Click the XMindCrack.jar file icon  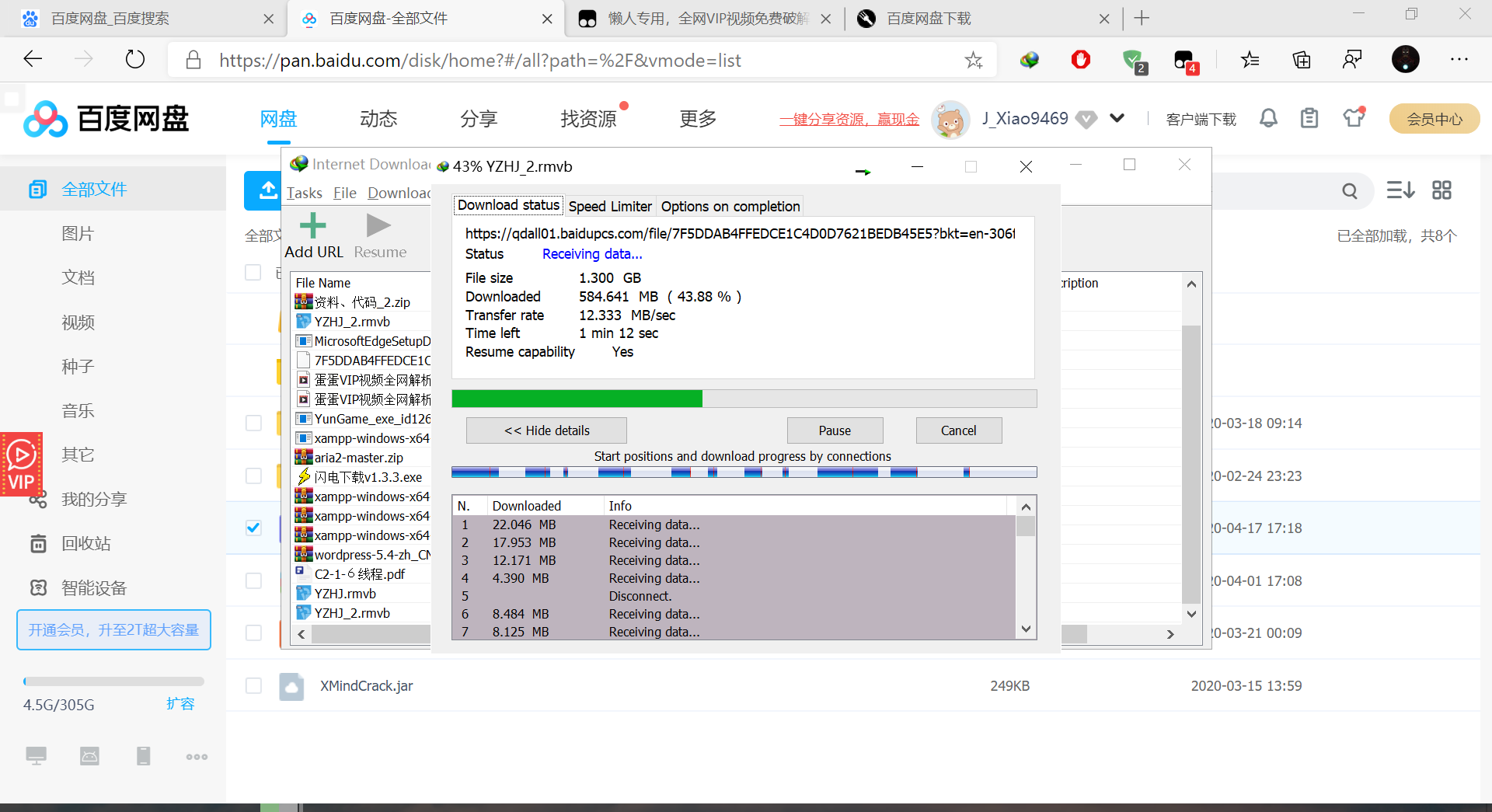291,686
